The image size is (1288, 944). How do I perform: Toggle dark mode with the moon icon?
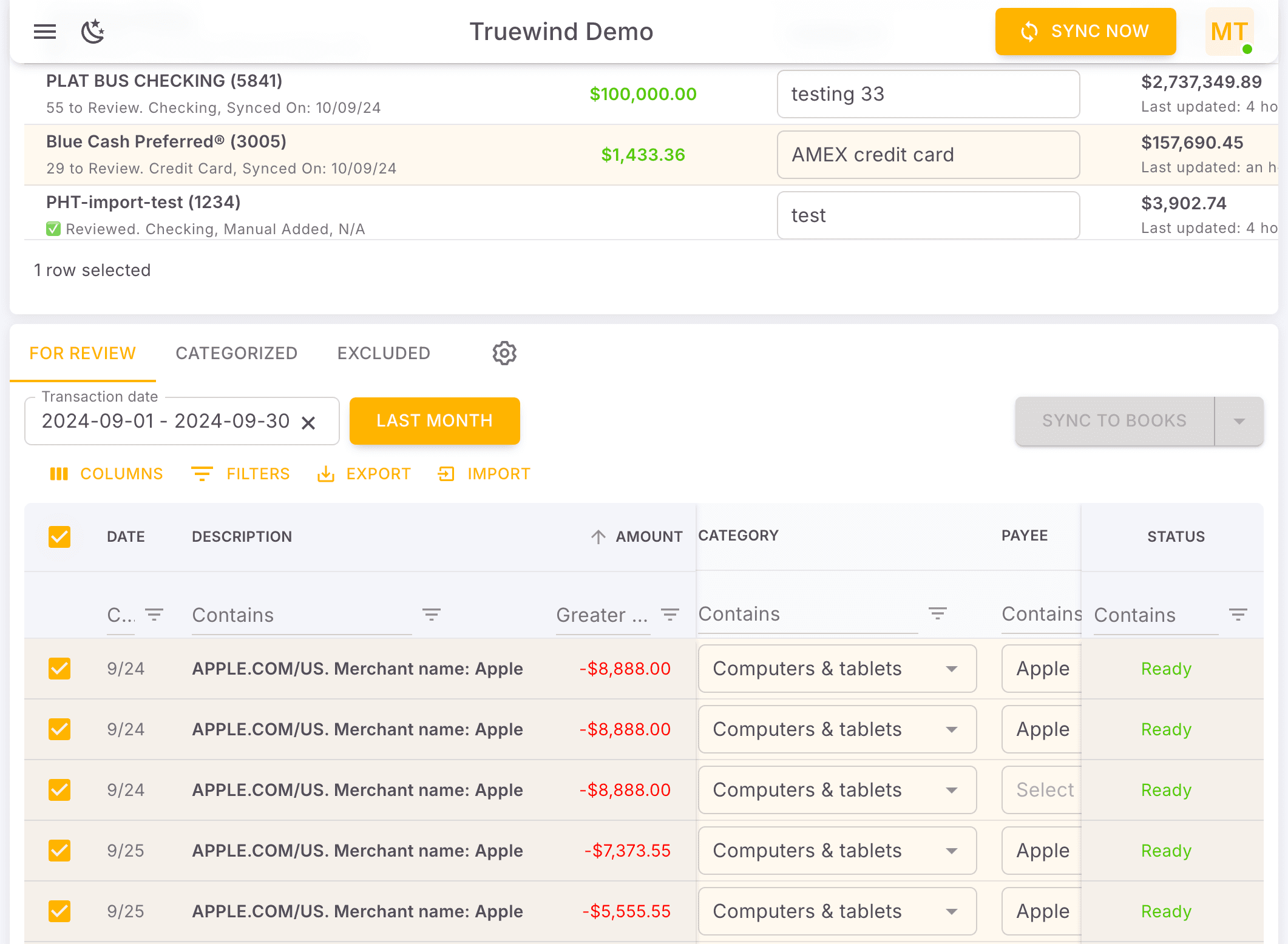click(92, 32)
